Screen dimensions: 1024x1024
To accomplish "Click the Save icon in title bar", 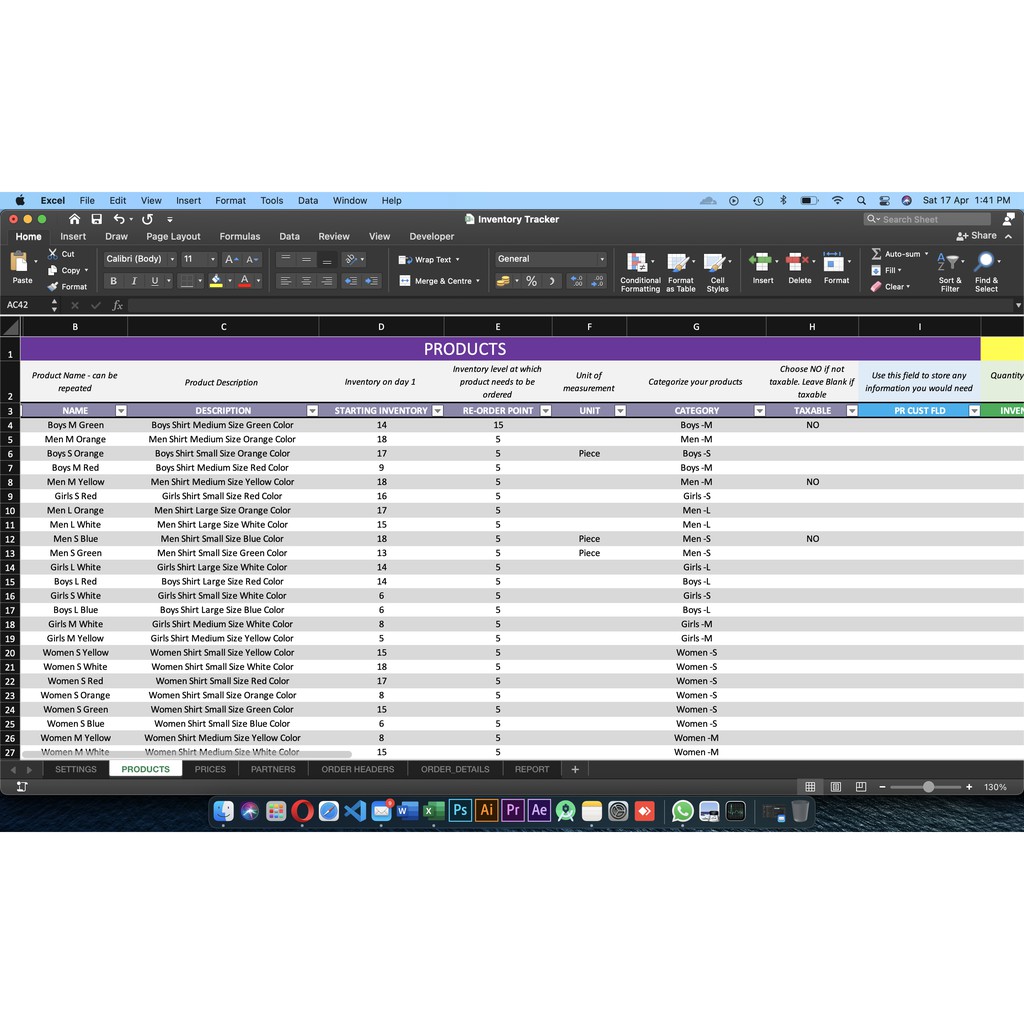I will coord(96,219).
